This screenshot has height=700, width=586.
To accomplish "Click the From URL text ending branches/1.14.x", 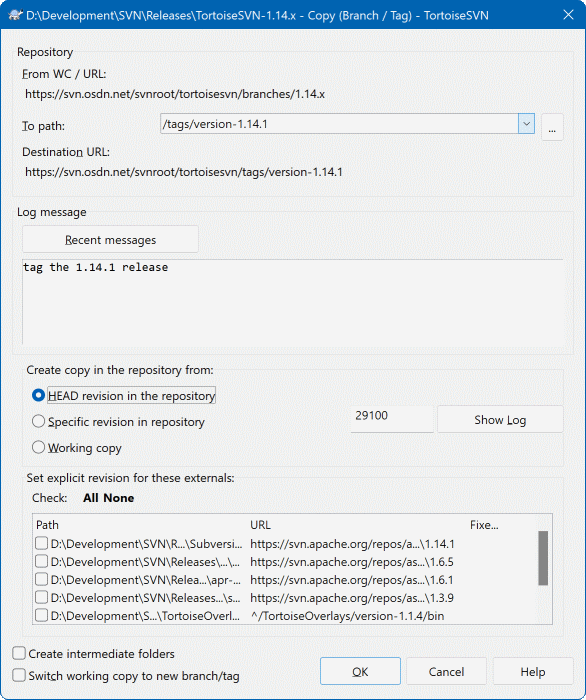I will (175, 94).
